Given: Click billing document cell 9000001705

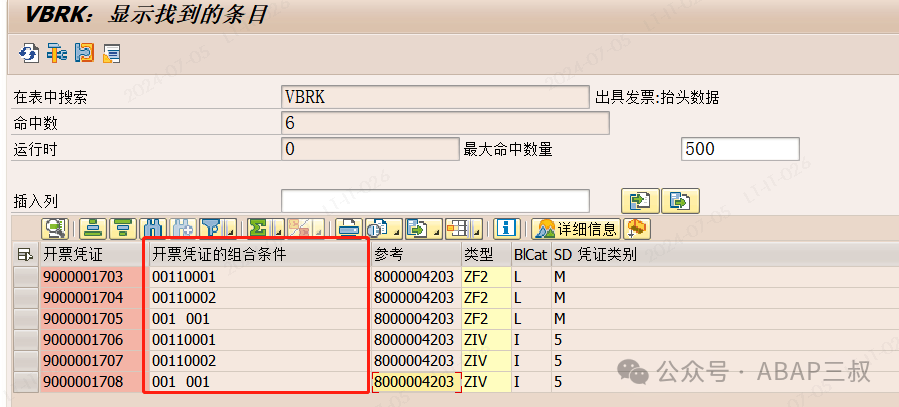Looking at the screenshot, I should (94, 319).
